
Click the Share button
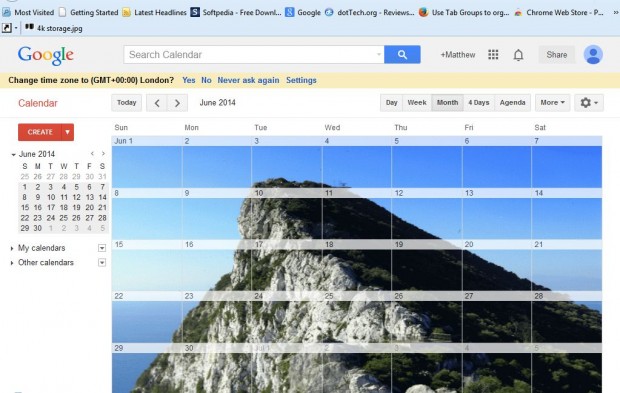click(x=557, y=55)
